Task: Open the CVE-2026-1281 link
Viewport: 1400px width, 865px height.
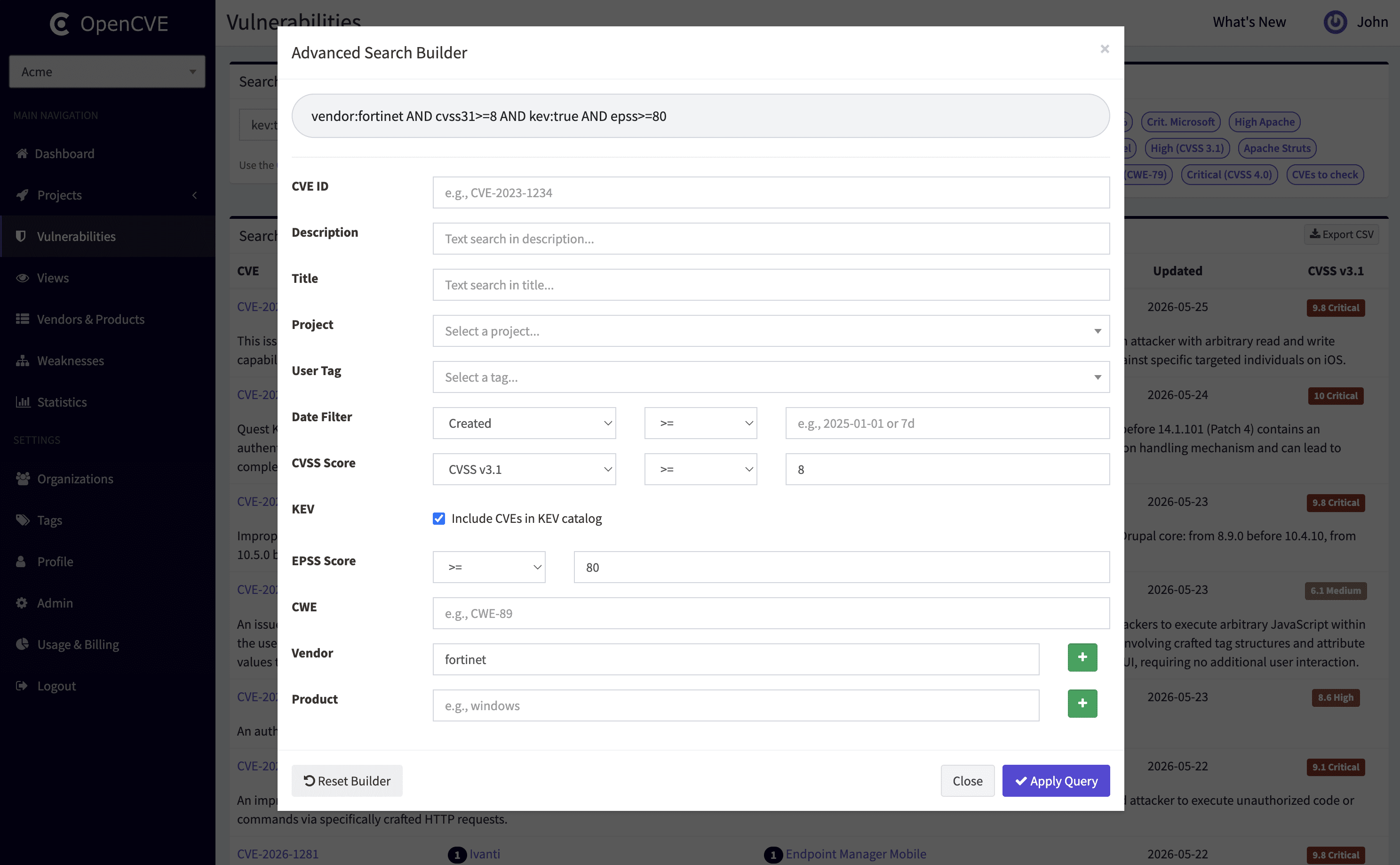Action: click(278, 854)
